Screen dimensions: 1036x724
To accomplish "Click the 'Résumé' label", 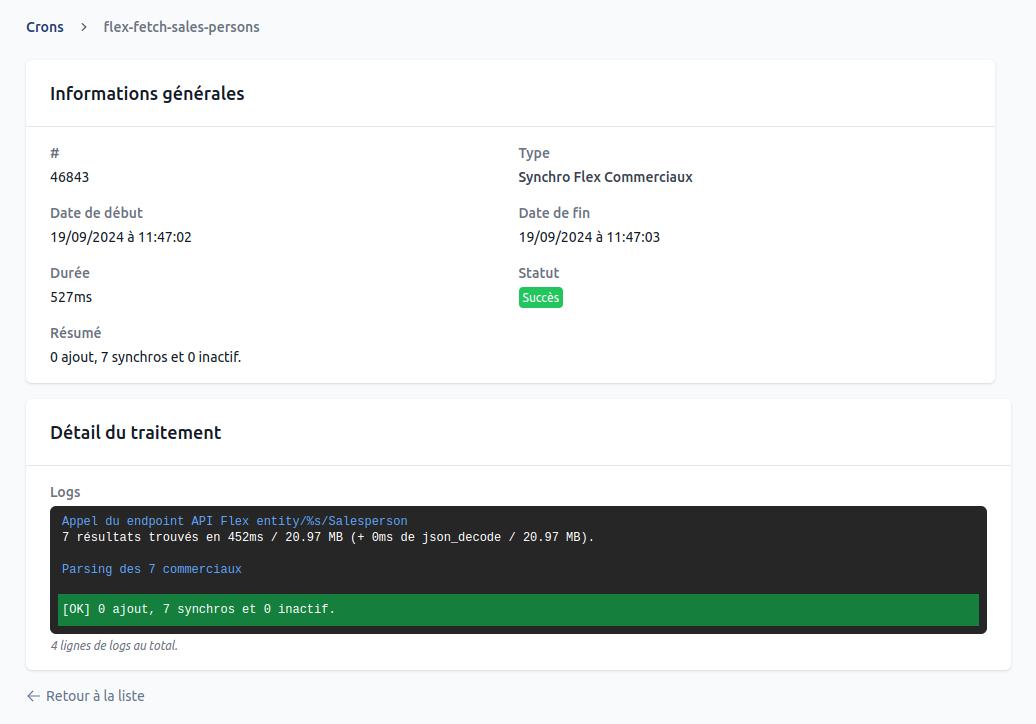I will coord(75,333).
